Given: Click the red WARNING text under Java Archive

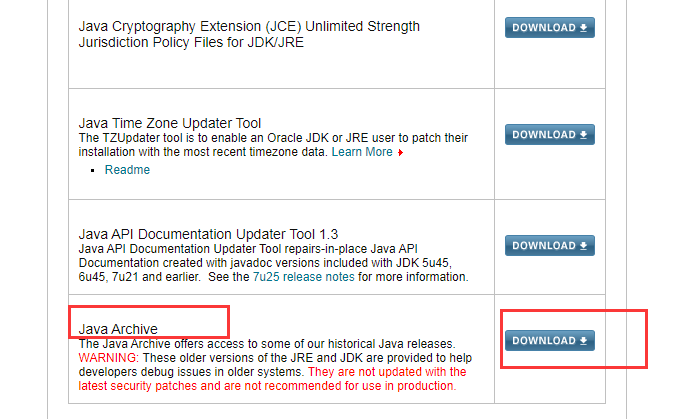Looking at the screenshot, I should point(105,357).
